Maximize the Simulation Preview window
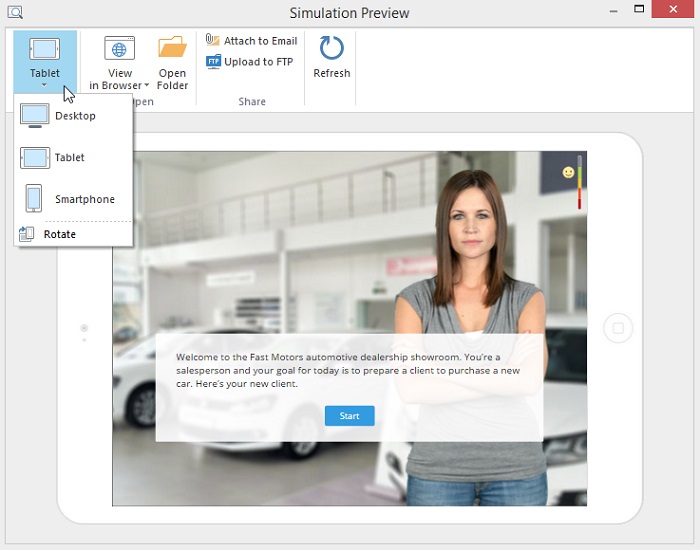Screen dimensions: 700x550 pyautogui.click(x=639, y=9)
